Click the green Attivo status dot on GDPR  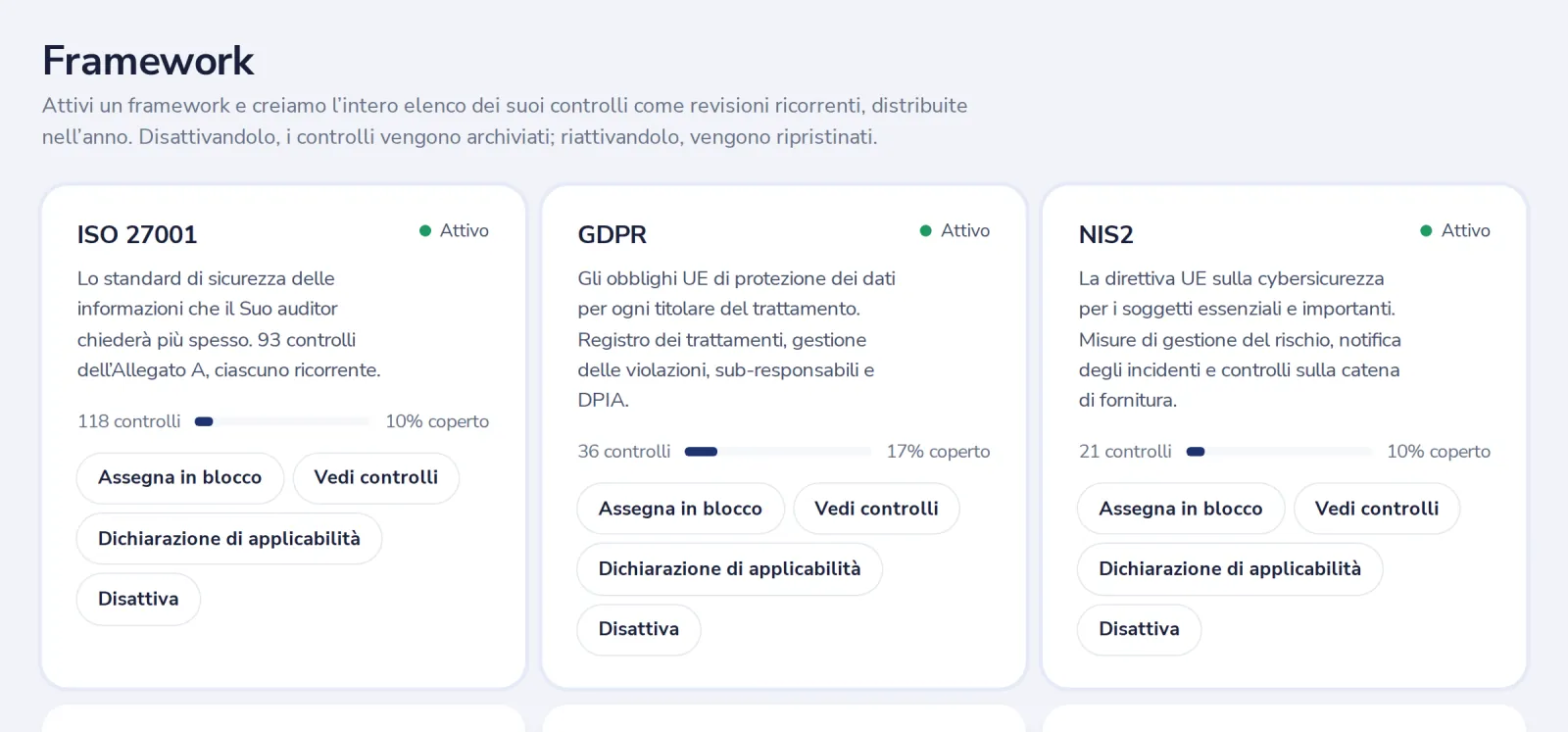point(925,231)
